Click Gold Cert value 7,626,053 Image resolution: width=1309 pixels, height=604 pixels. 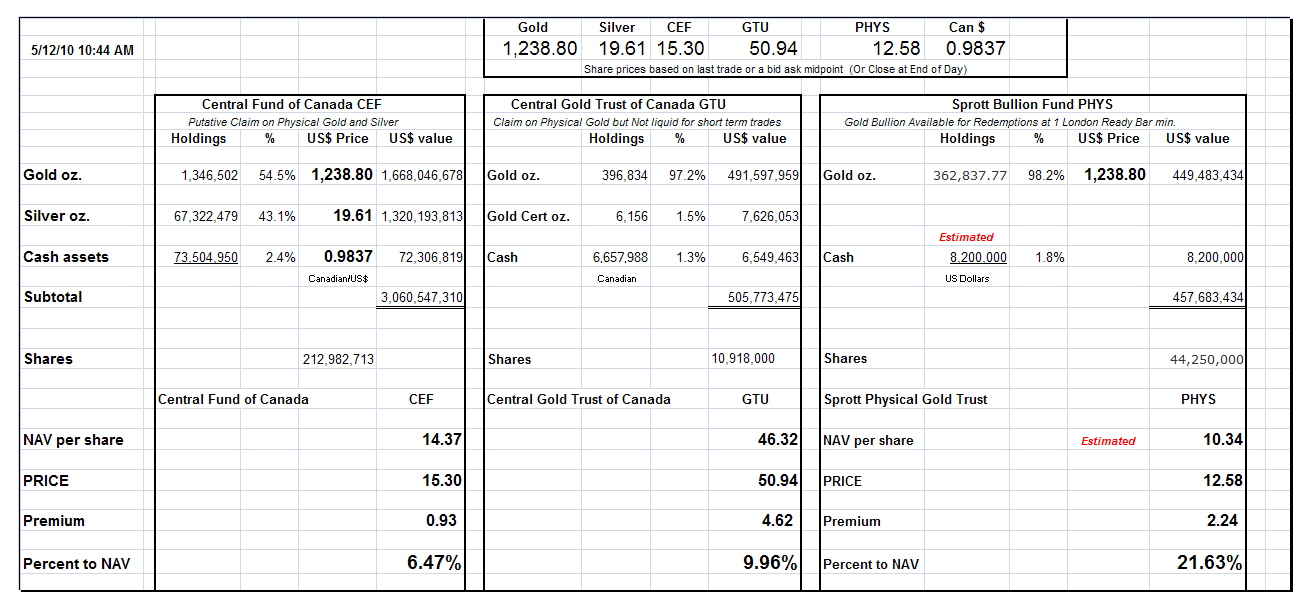pyautogui.click(x=768, y=216)
